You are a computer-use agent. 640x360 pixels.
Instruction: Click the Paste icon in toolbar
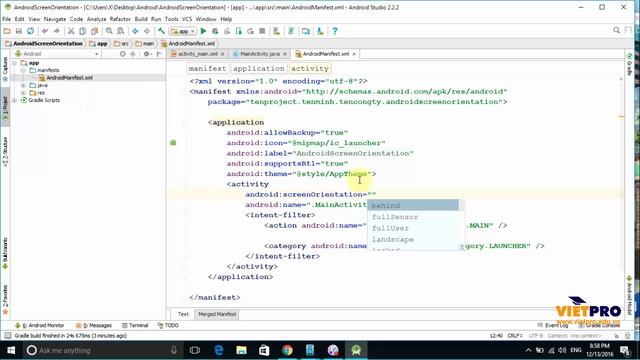[95, 31]
